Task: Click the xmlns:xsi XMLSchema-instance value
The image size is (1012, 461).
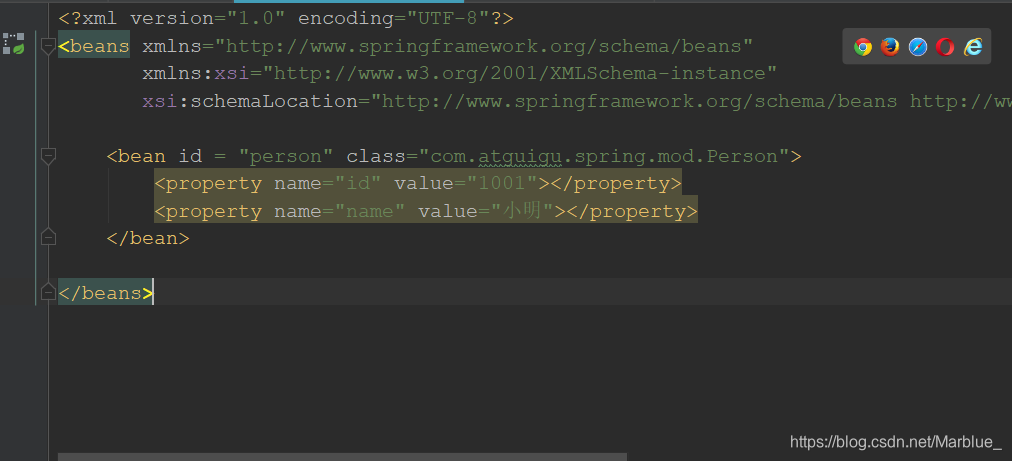Action: (520, 74)
